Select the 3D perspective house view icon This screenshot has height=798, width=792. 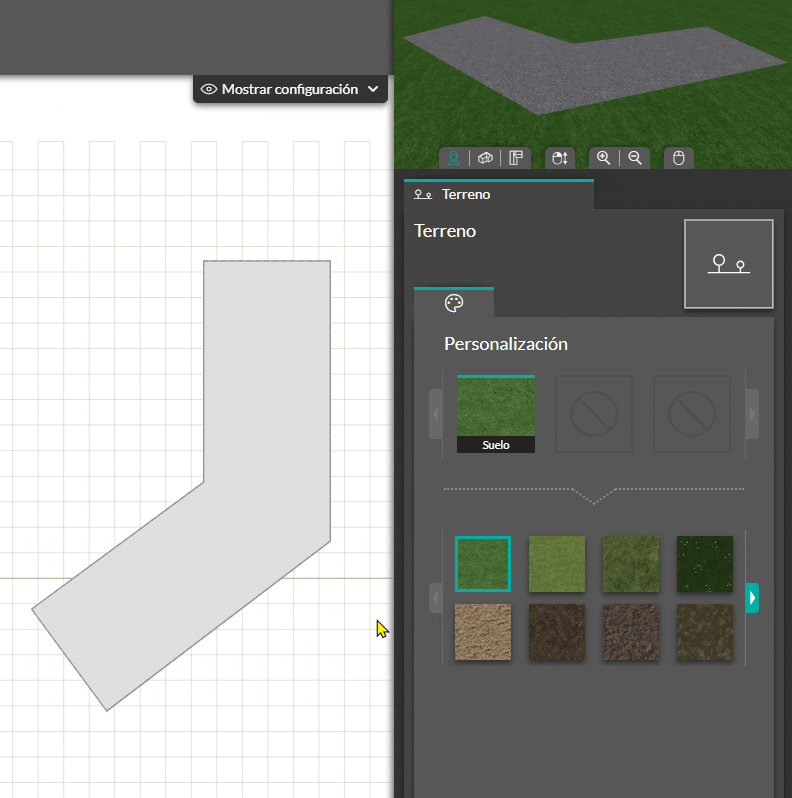485,158
